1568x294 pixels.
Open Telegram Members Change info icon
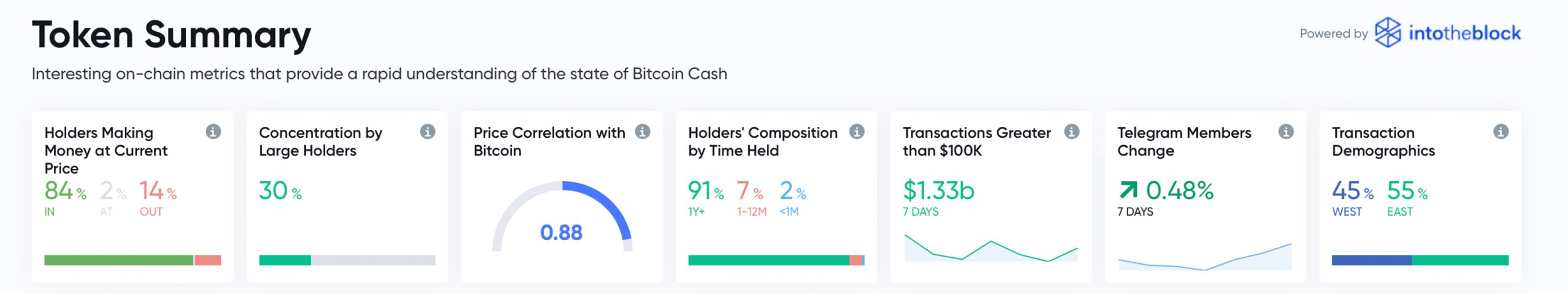[x=1286, y=132]
